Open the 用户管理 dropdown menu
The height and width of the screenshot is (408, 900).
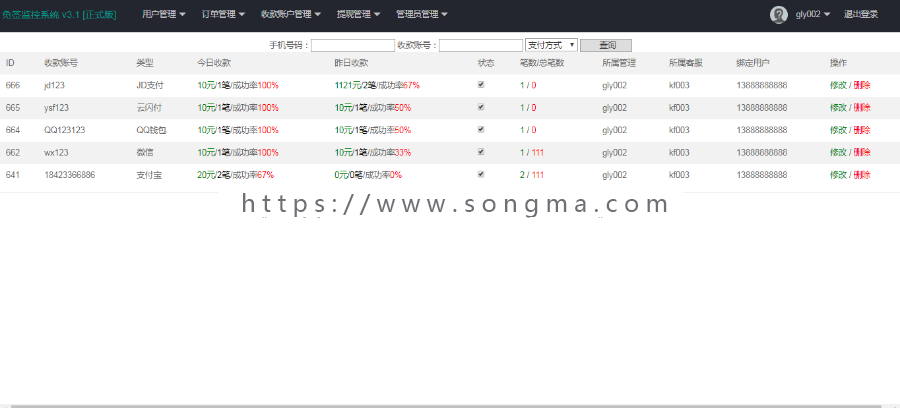[x=164, y=14]
